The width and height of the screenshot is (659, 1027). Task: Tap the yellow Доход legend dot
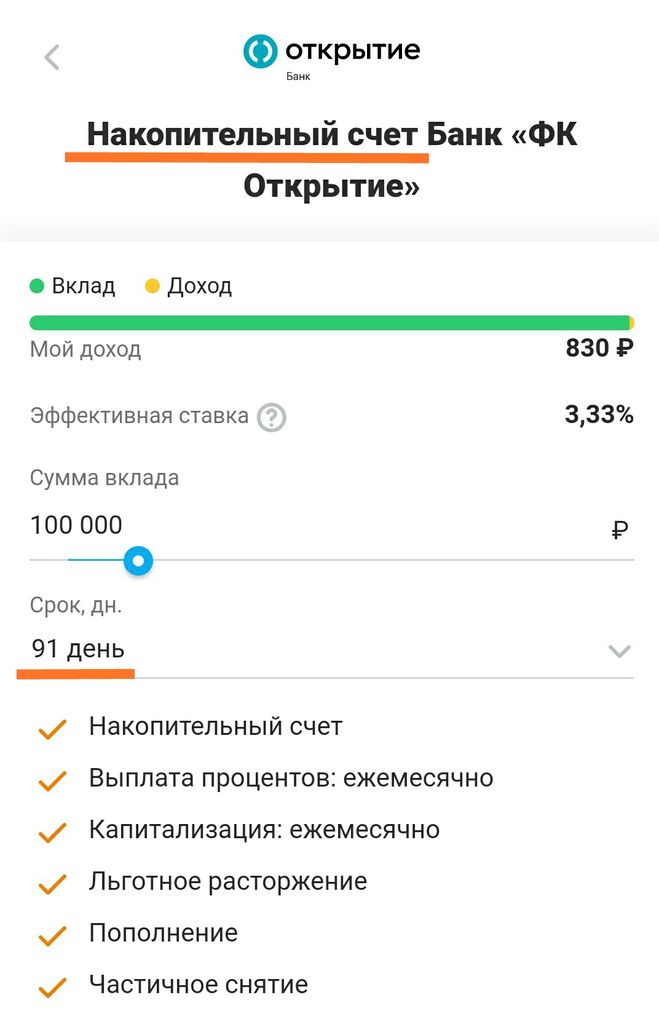point(152,287)
